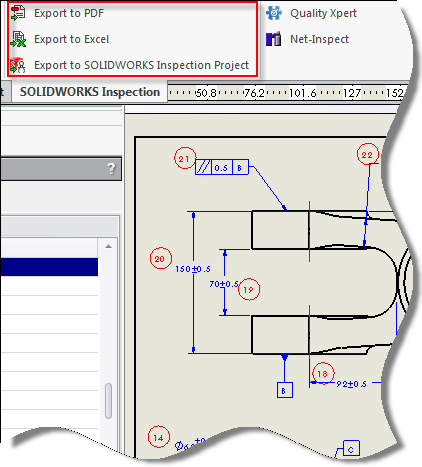This screenshot has height=467, width=422.
Task: Select inspection balloon 19
Action: click(249, 289)
